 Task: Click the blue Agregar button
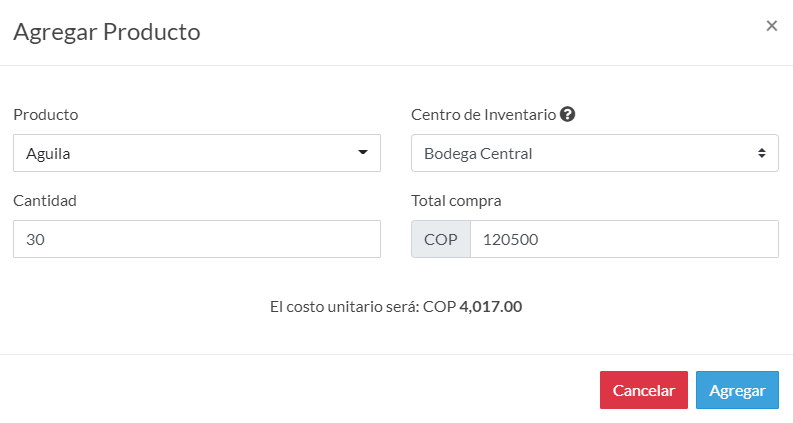pos(737,390)
